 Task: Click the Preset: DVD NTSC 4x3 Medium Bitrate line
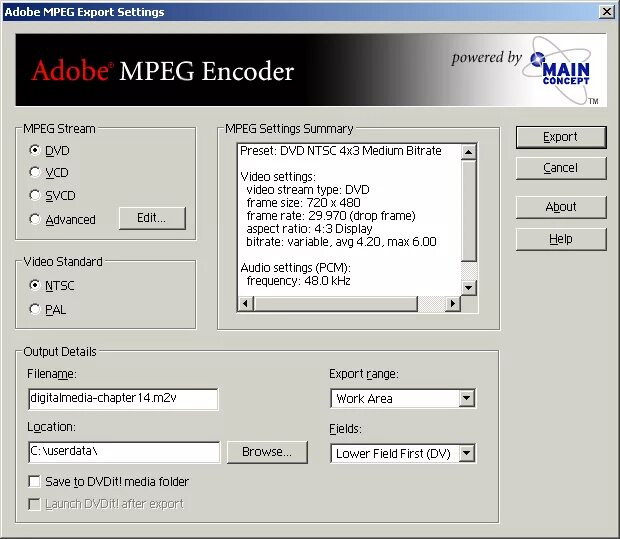[x=341, y=151]
